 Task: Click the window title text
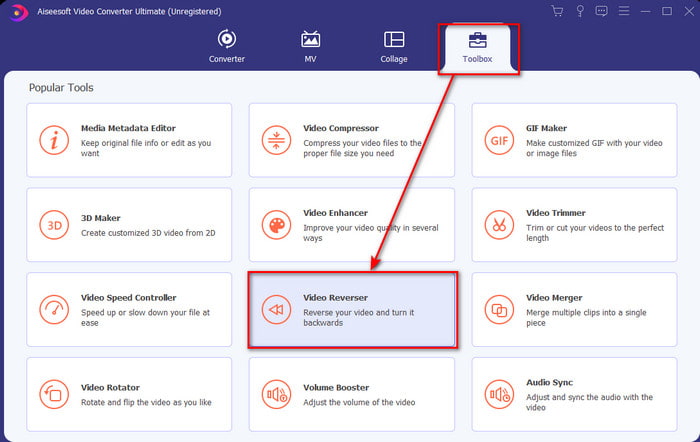(129, 12)
